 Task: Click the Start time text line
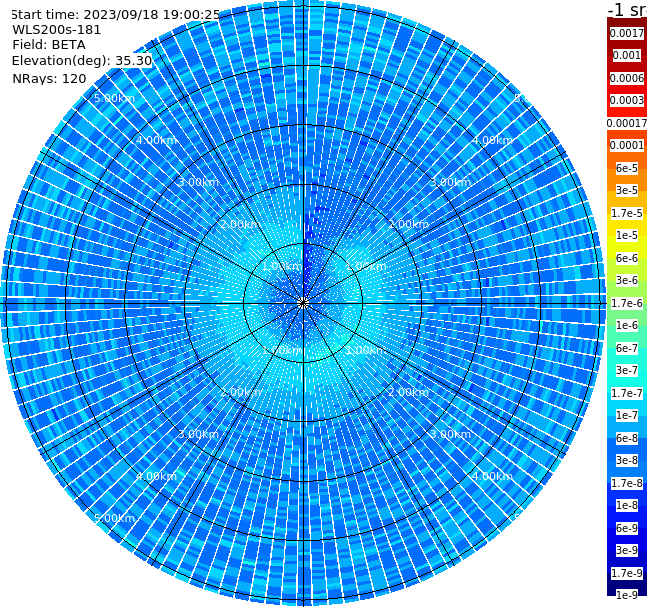click(115, 14)
